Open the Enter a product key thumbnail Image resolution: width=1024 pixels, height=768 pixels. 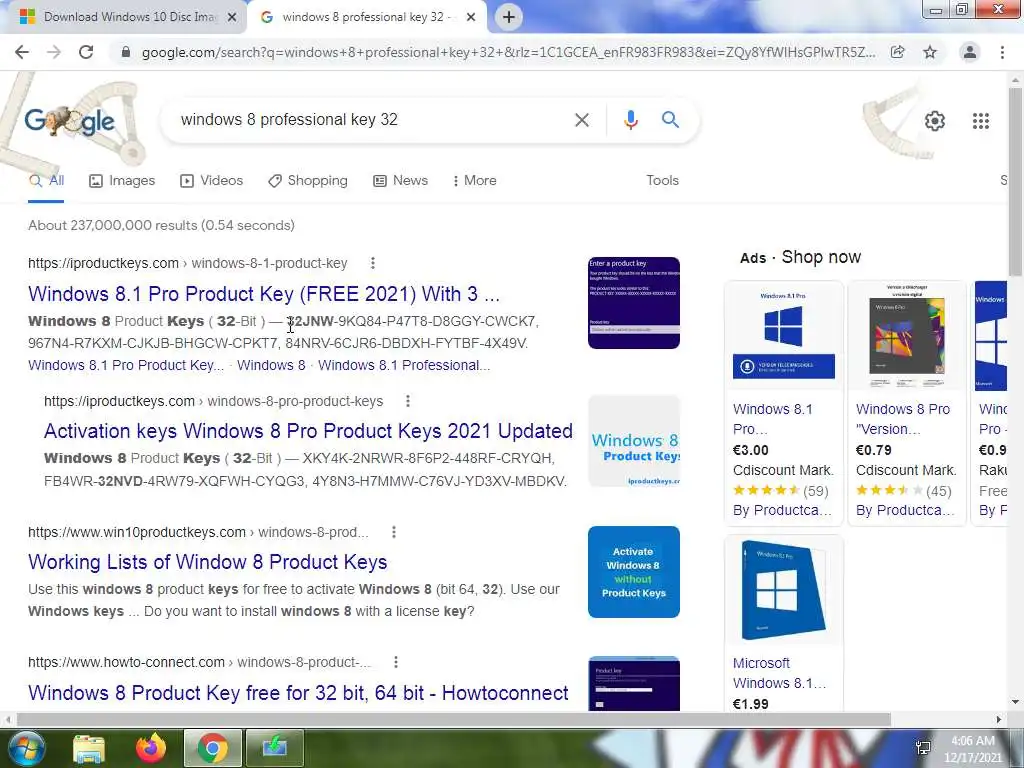633,303
